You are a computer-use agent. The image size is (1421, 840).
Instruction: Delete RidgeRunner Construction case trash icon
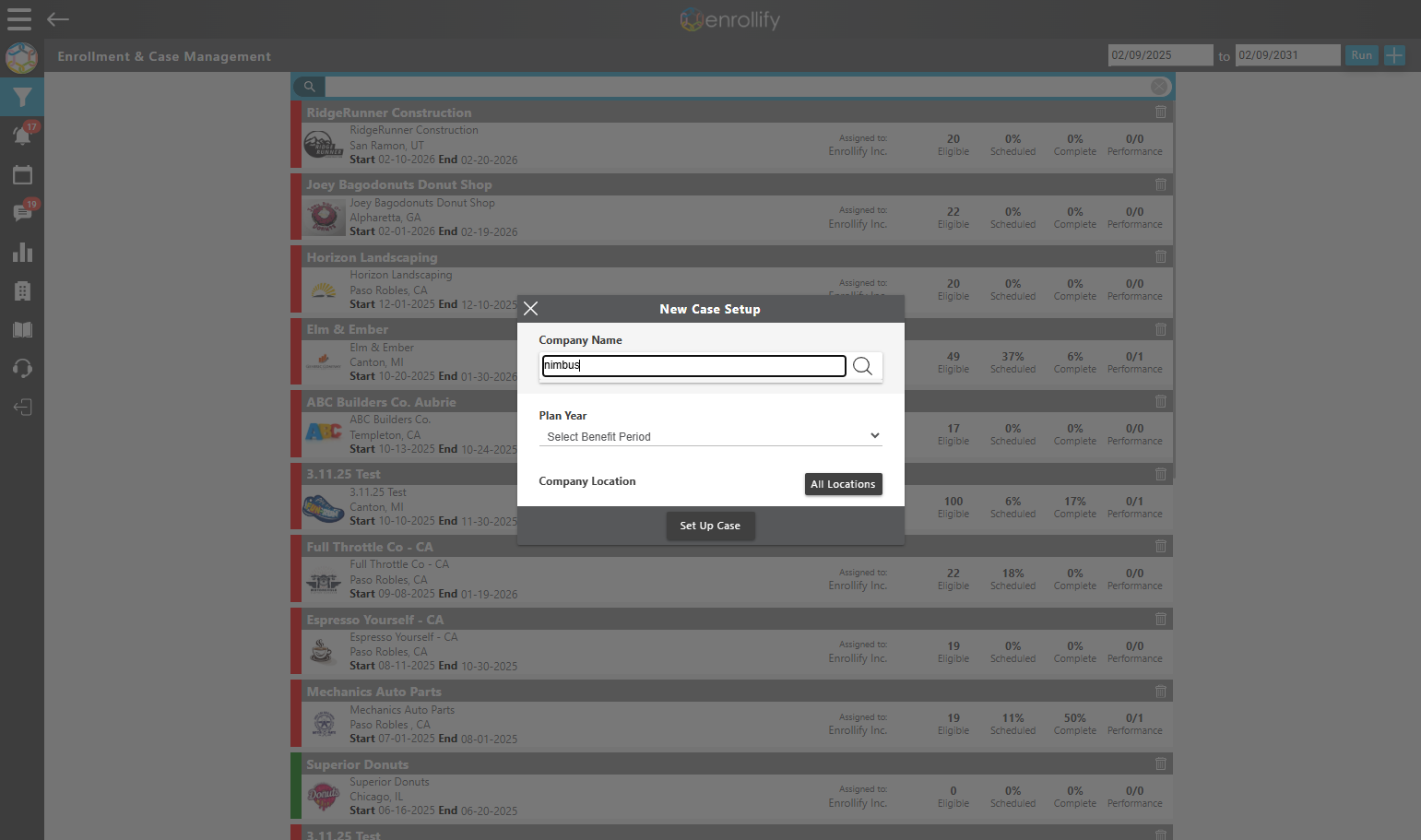pos(1161,112)
